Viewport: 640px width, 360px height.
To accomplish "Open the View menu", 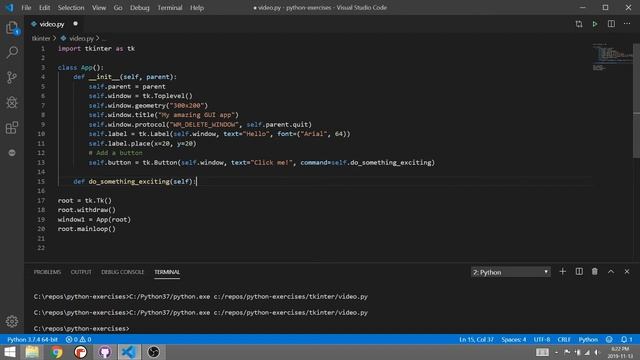I will 99,8.
